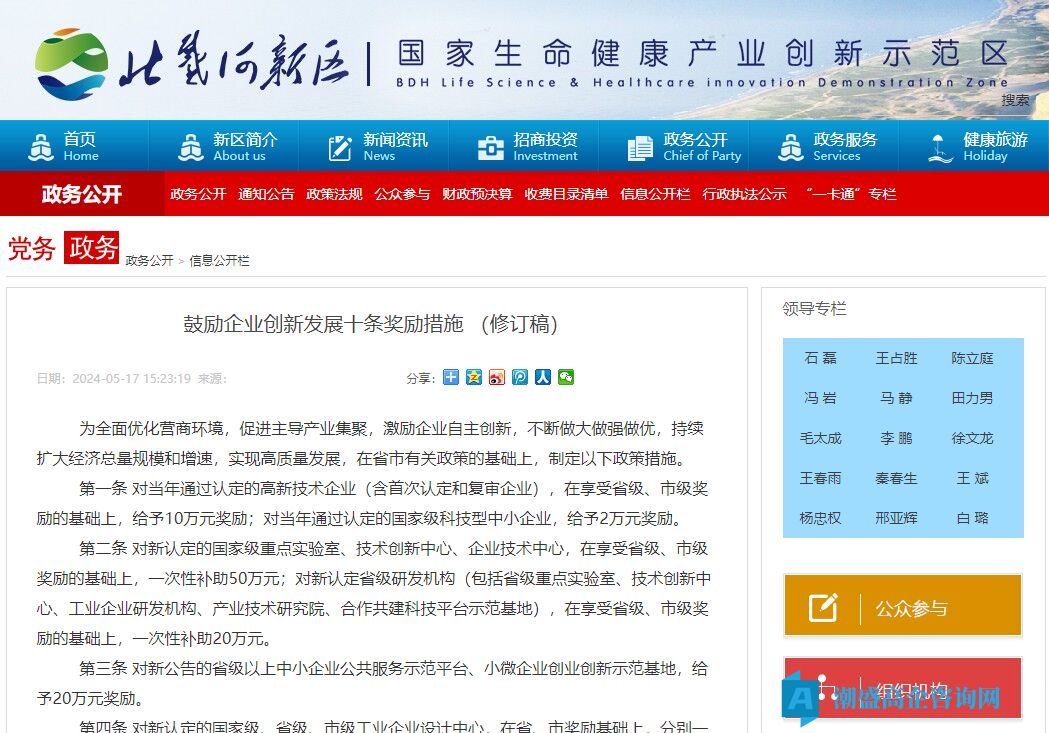The width and height of the screenshot is (1049, 733).
Task: Click 信息公开栏 in the breadcrumb
Action: (219, 261)
